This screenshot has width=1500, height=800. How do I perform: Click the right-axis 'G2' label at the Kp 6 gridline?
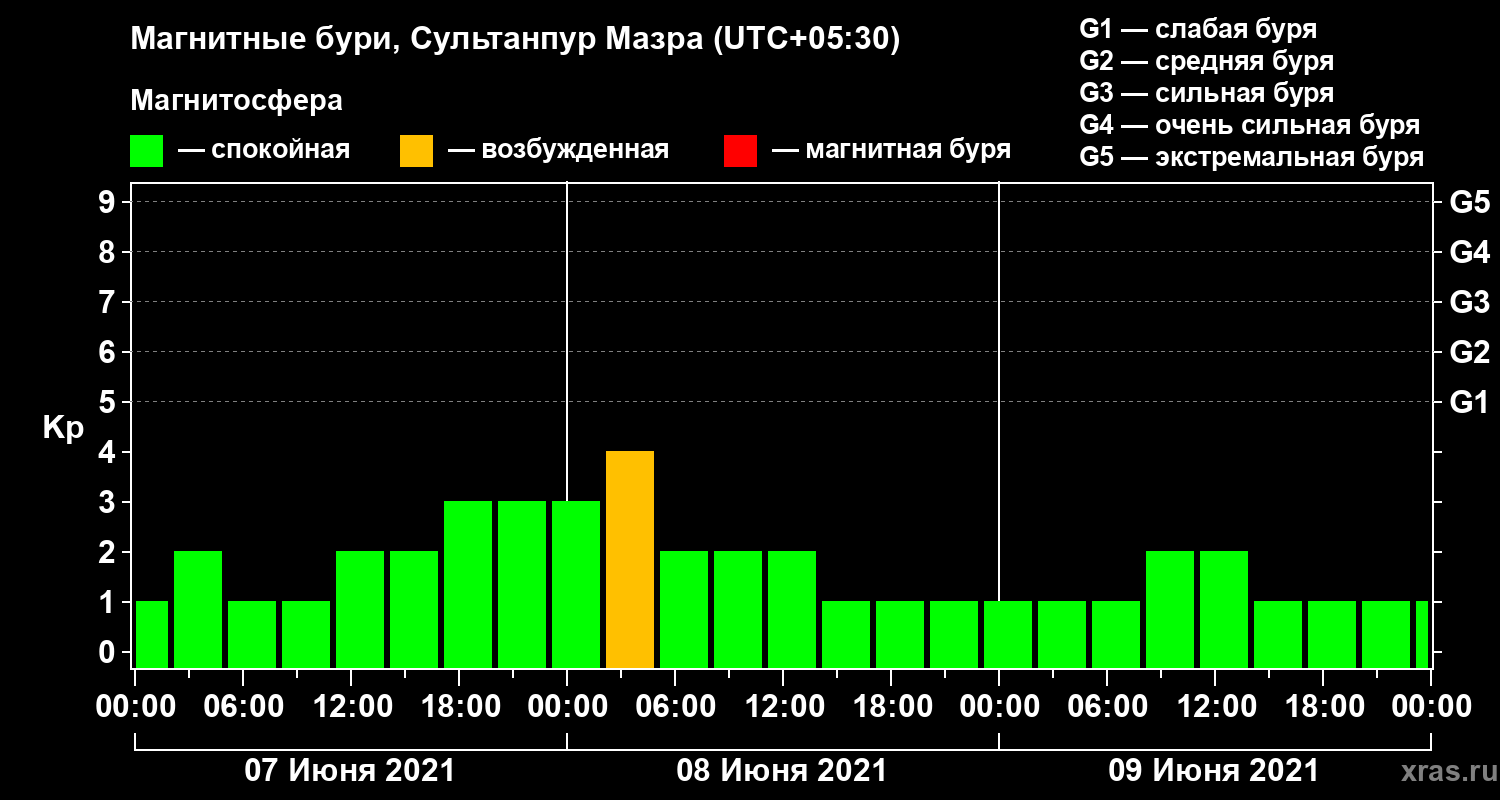(x=1469, y=352)
